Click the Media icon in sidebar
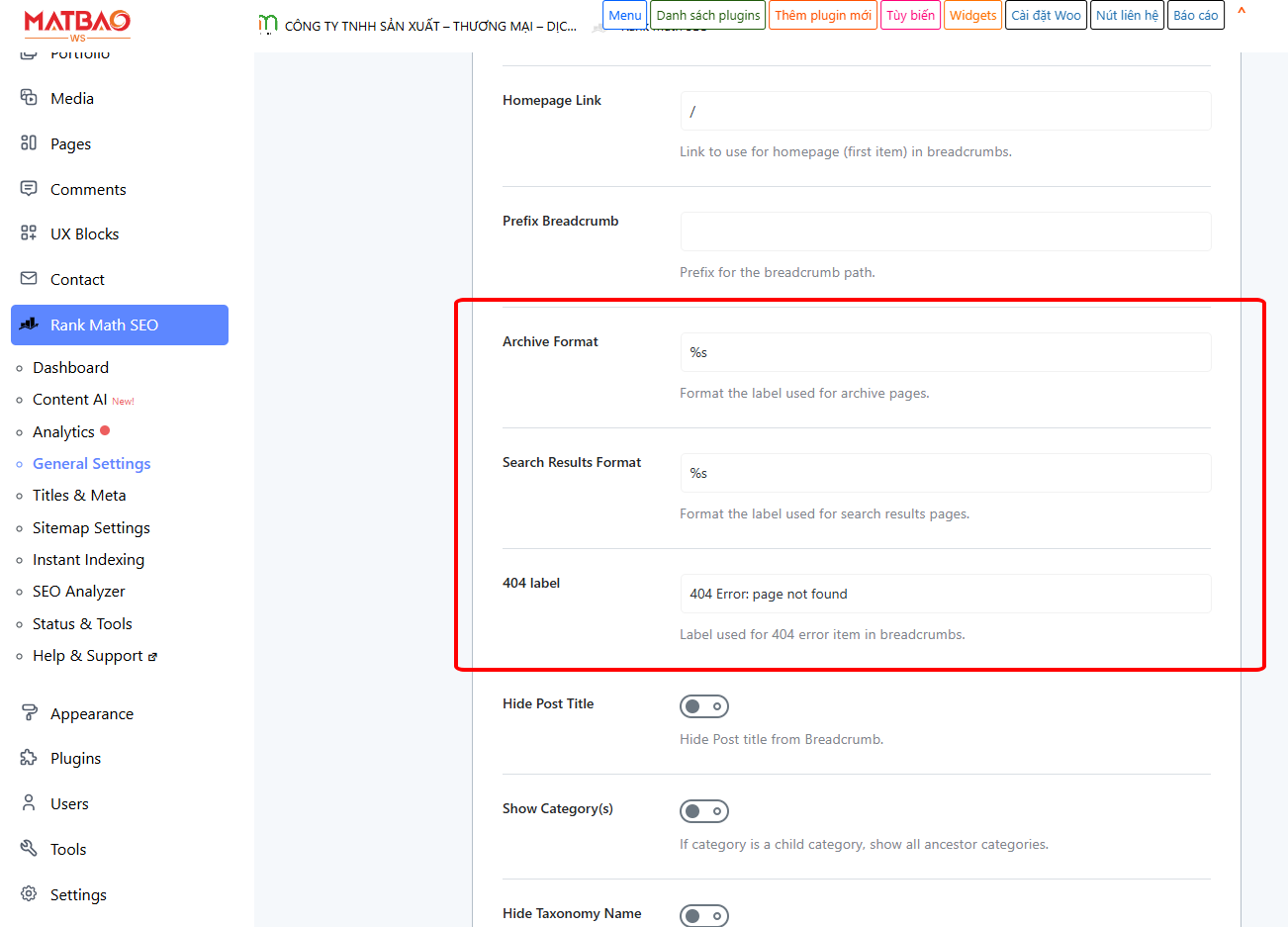Viewport: 1288px width, 927px height. pyautogui.click(x=29, y=97)
